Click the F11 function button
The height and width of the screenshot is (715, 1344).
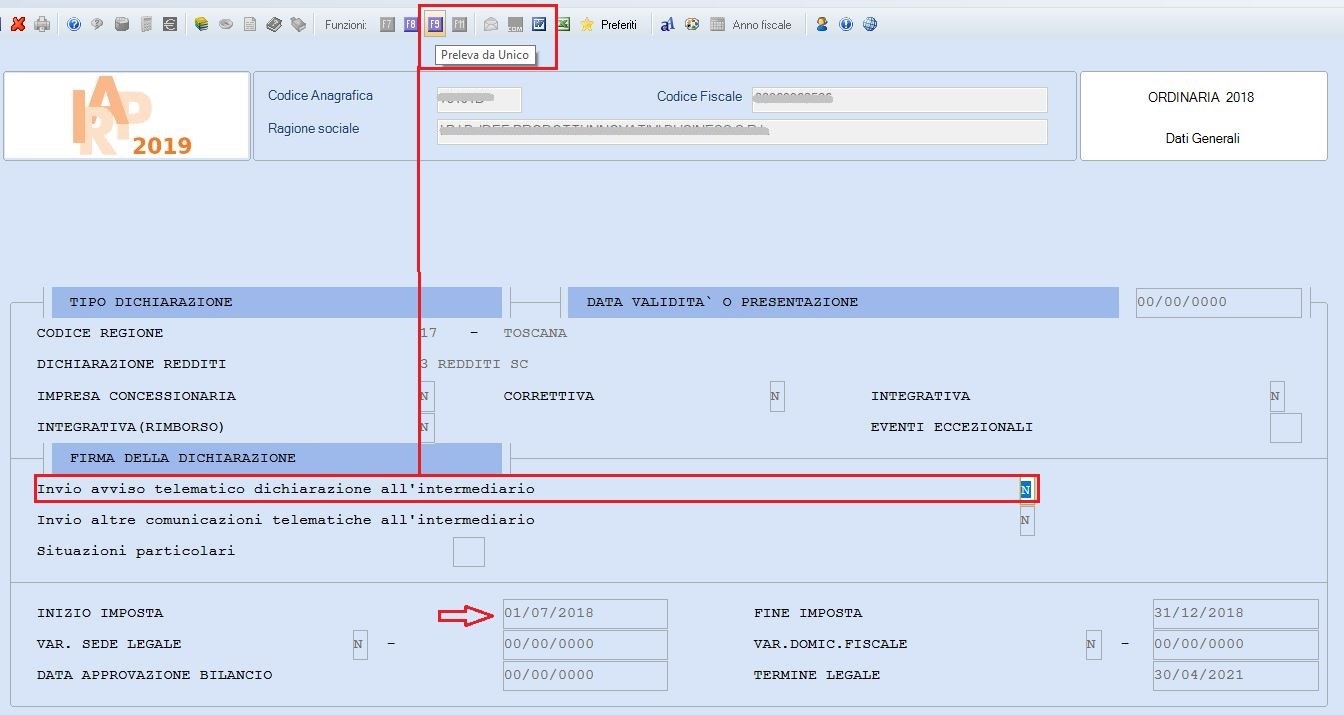tap(459, 24)
